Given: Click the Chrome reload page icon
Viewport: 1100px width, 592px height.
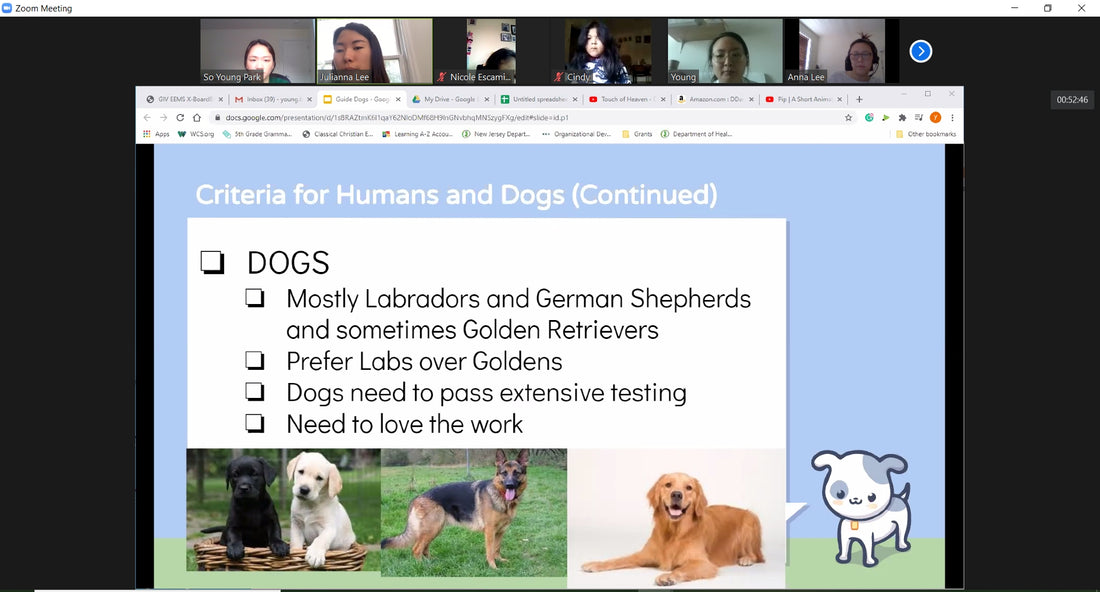Looking at the screenshot, I should click(180, 117).
